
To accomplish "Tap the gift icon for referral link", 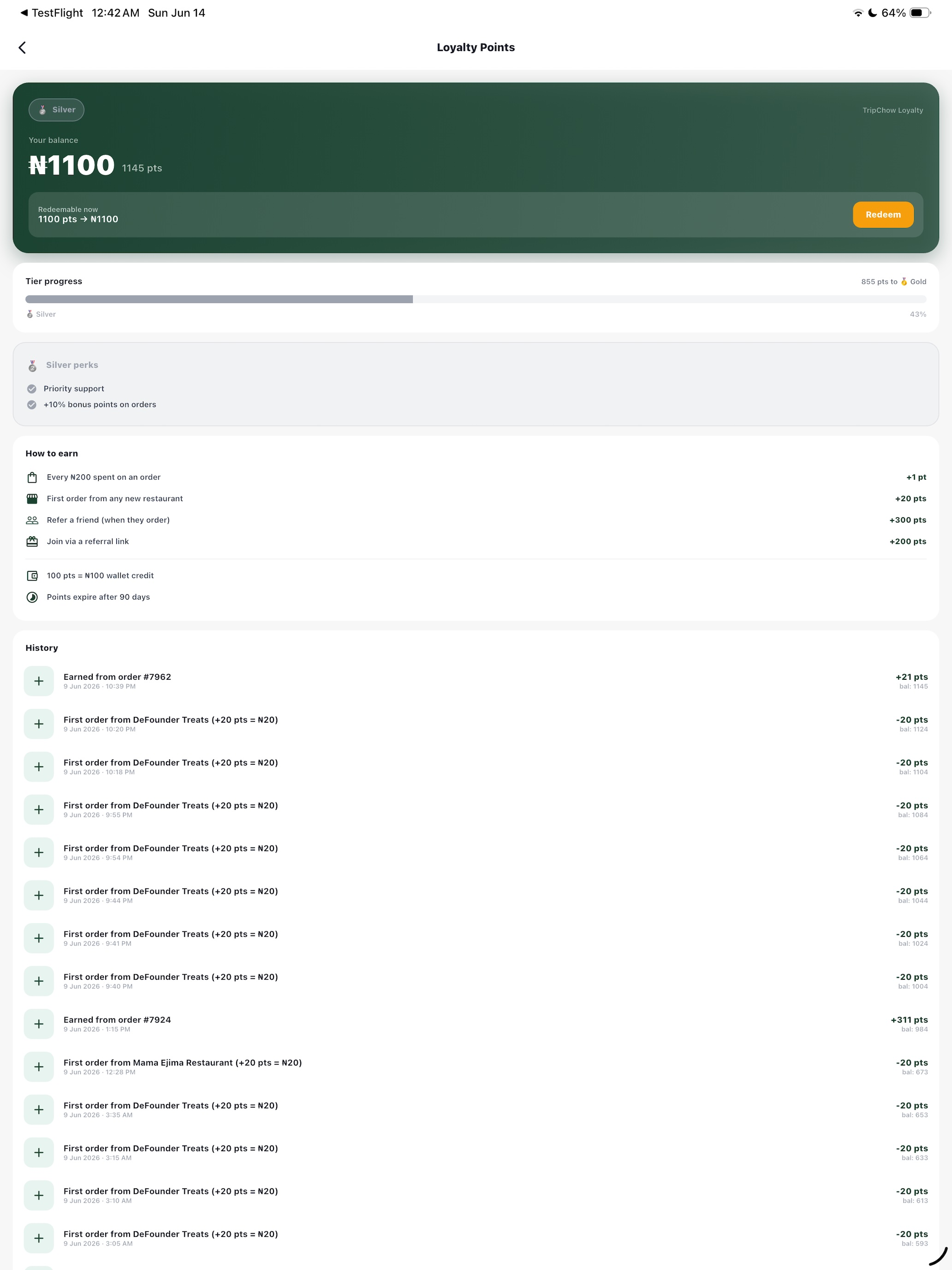I will pyautogui.click(x=32, y=541).
